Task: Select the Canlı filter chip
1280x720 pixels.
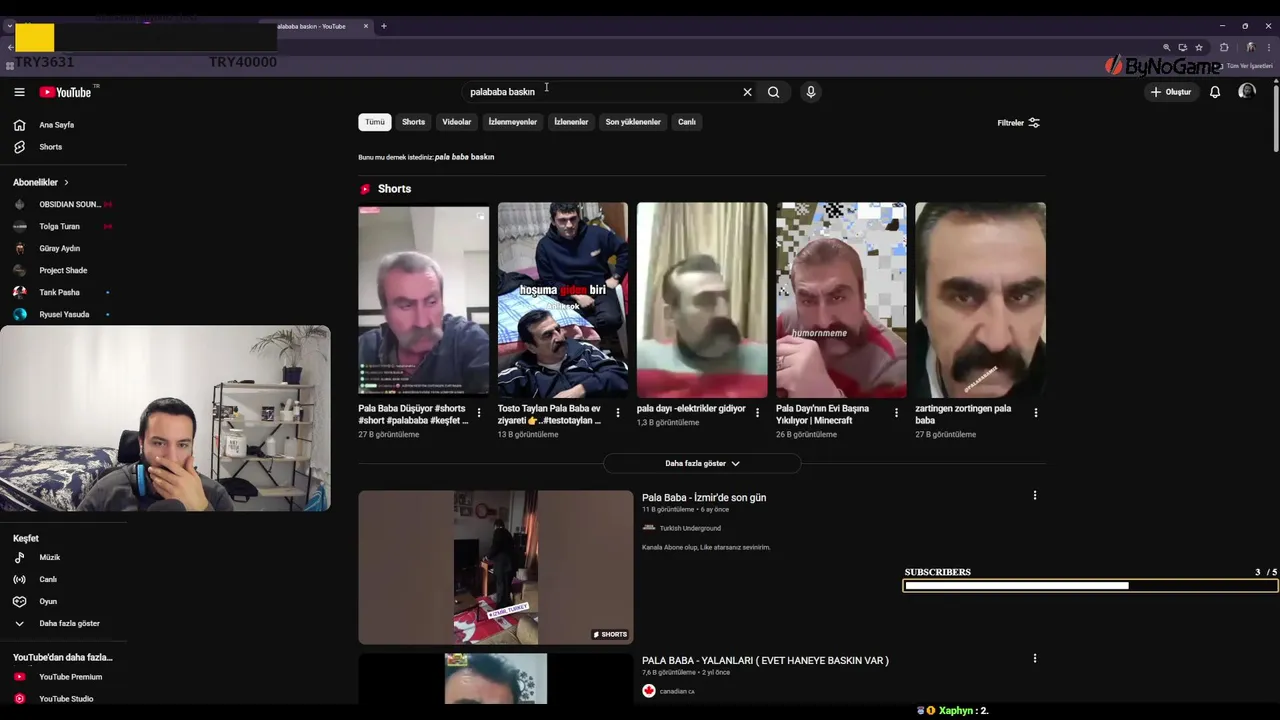Action: coord(687,122)
